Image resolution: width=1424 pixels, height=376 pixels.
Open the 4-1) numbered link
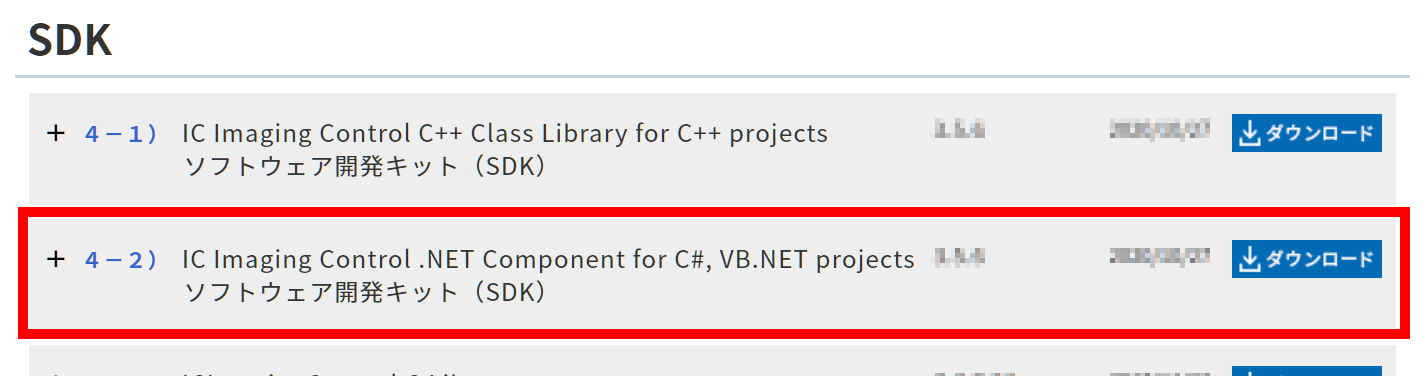click(122, 133)
